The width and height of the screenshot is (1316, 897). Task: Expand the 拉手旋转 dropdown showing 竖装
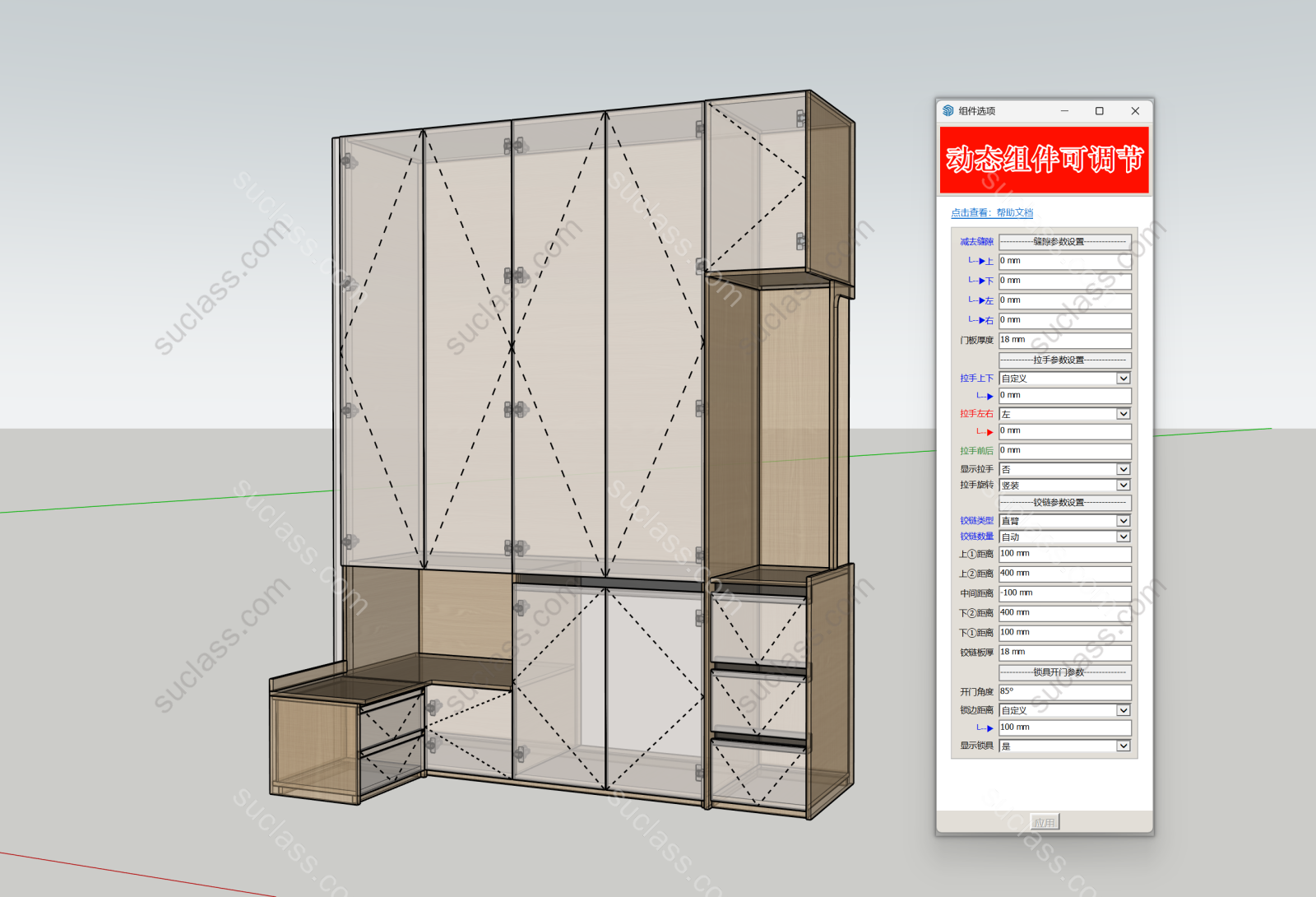pos(1123,486)
